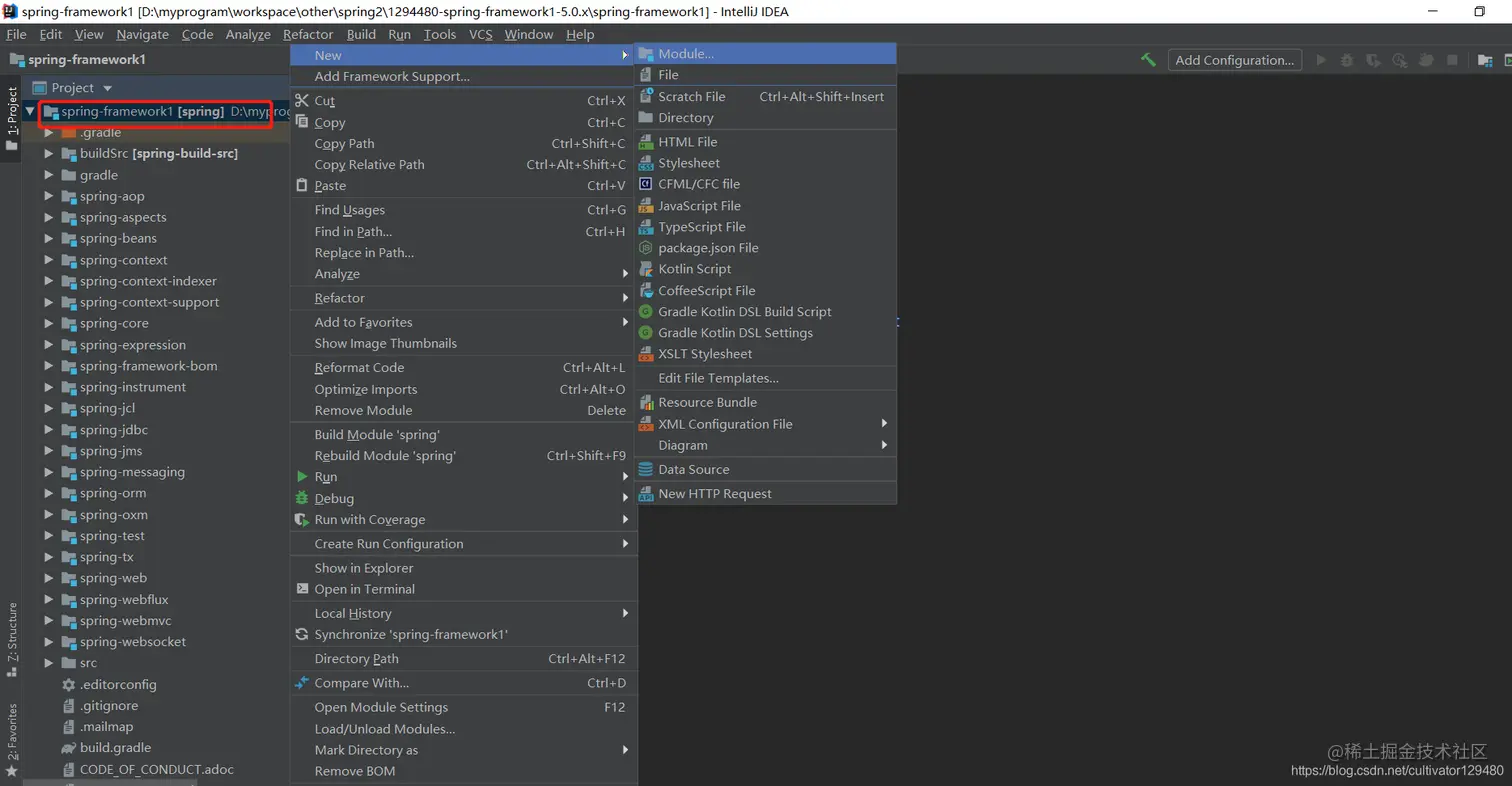Viewport: 1512px width, 786px height.
Task: Click the Copy icon in context menu
Action: 302,121
